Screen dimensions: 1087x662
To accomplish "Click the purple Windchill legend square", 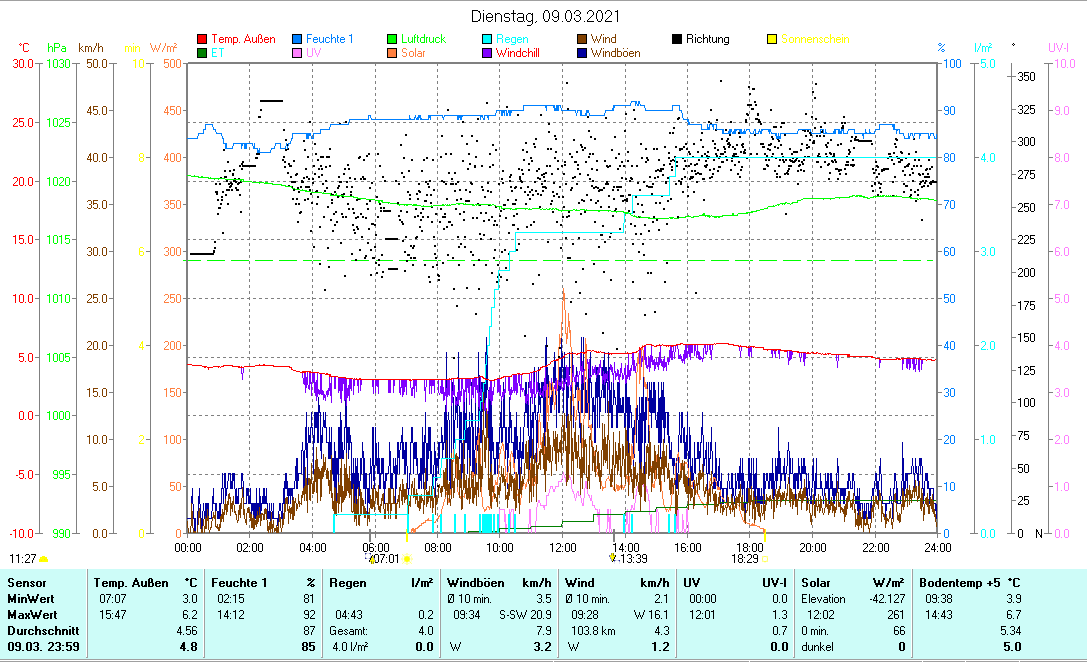I will 487,53.
